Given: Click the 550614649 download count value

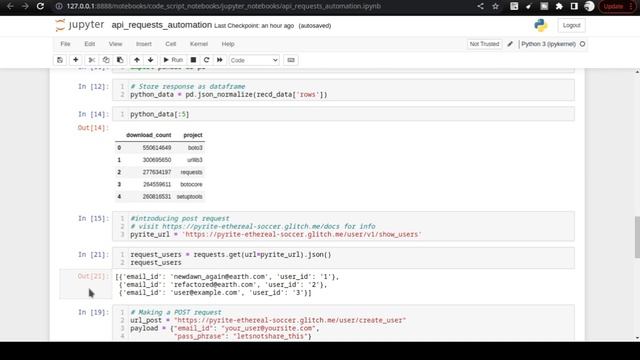Looking at the screenshot, I should click(157, 148).
